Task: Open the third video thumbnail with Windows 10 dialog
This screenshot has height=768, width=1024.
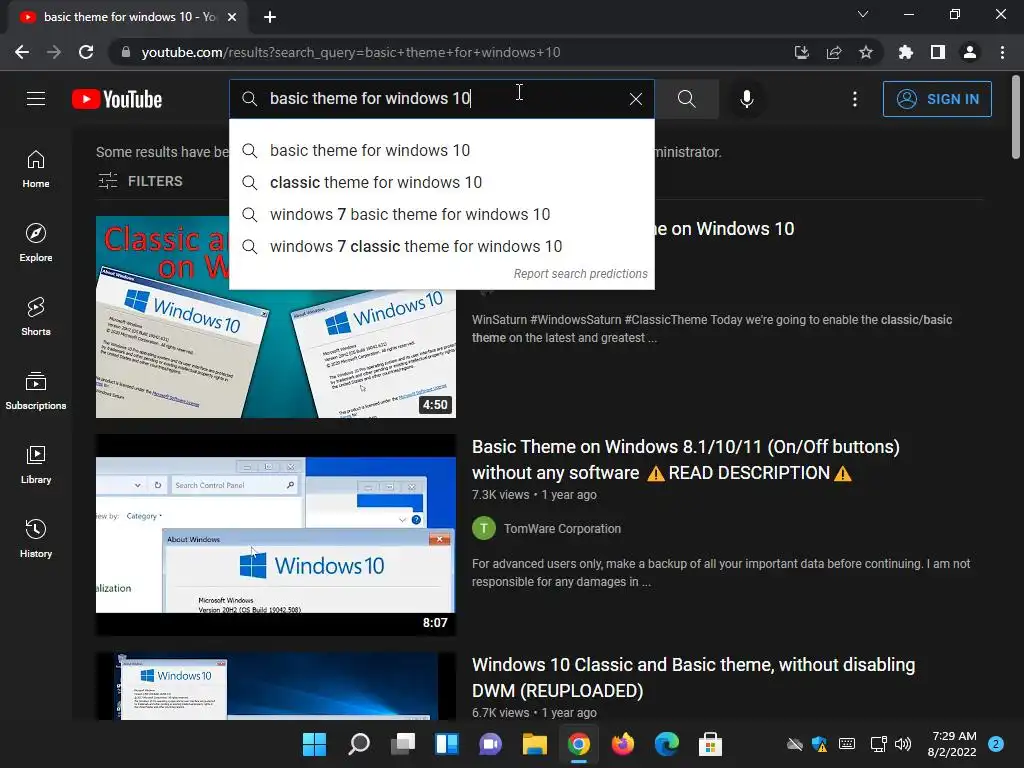Action: pos(276,686)
